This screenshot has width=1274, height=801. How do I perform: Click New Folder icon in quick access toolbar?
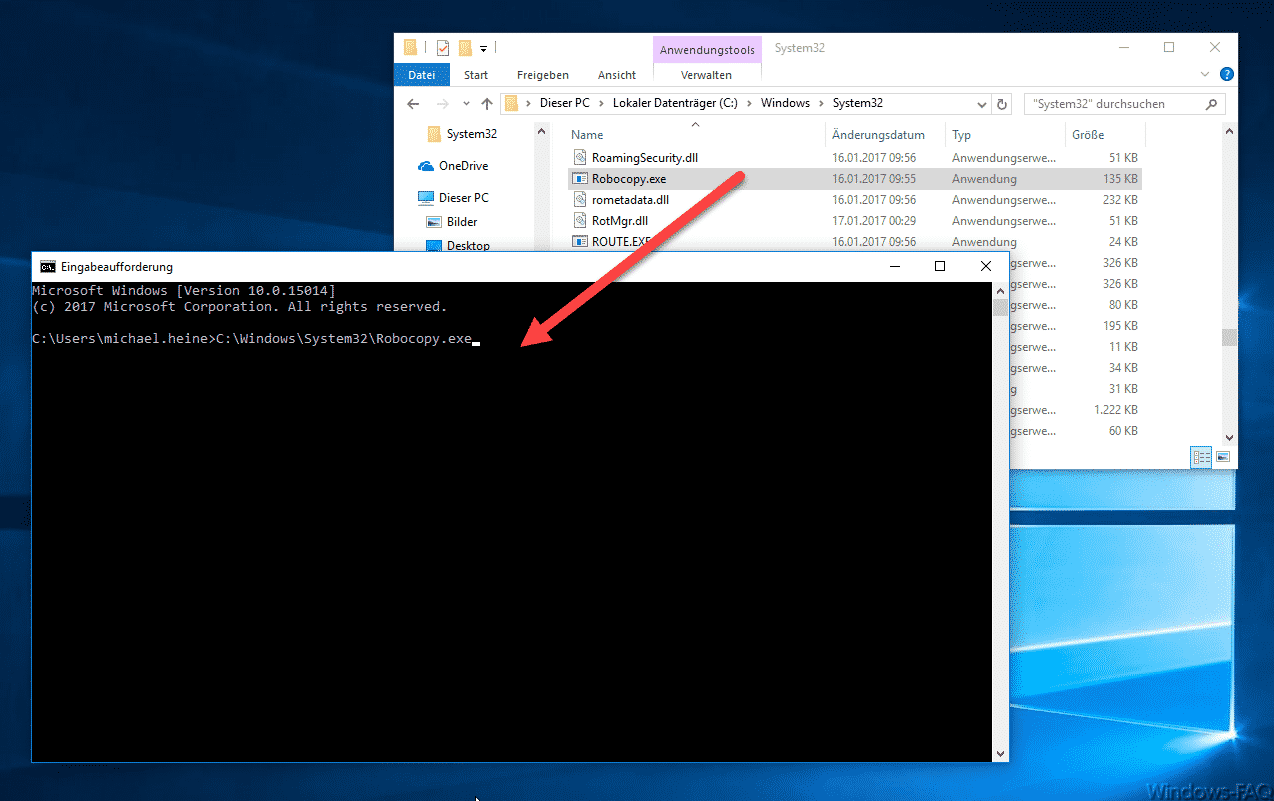pyautogui.click(x=465, y=47)
